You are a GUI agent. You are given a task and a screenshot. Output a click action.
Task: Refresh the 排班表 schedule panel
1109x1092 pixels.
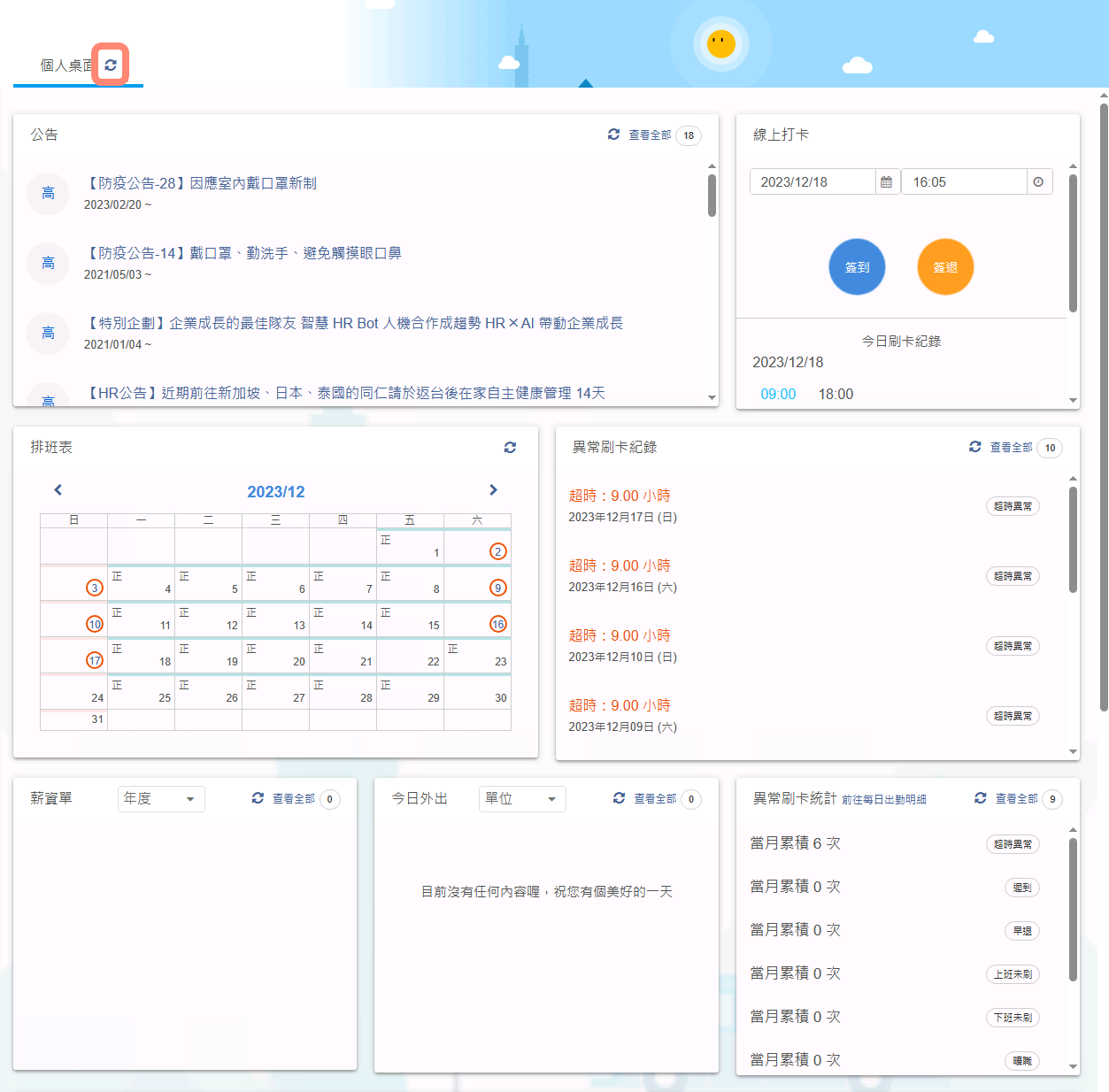(510, 448)
